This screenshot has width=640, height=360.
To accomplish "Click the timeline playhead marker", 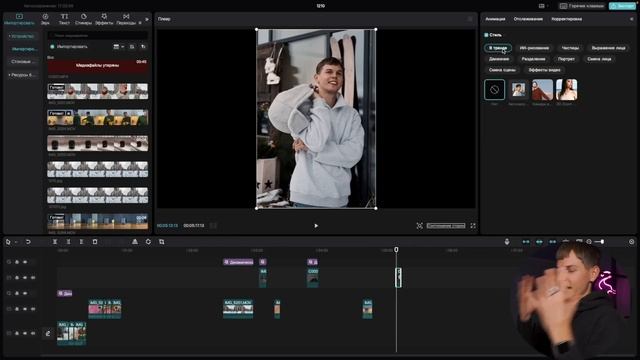I will point(396,249).
